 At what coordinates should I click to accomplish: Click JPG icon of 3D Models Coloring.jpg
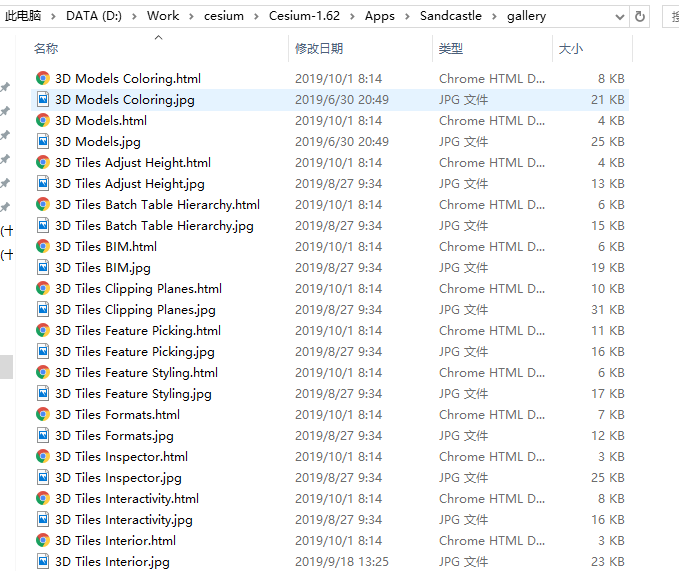pyautogui.click(x=42, y=100)
